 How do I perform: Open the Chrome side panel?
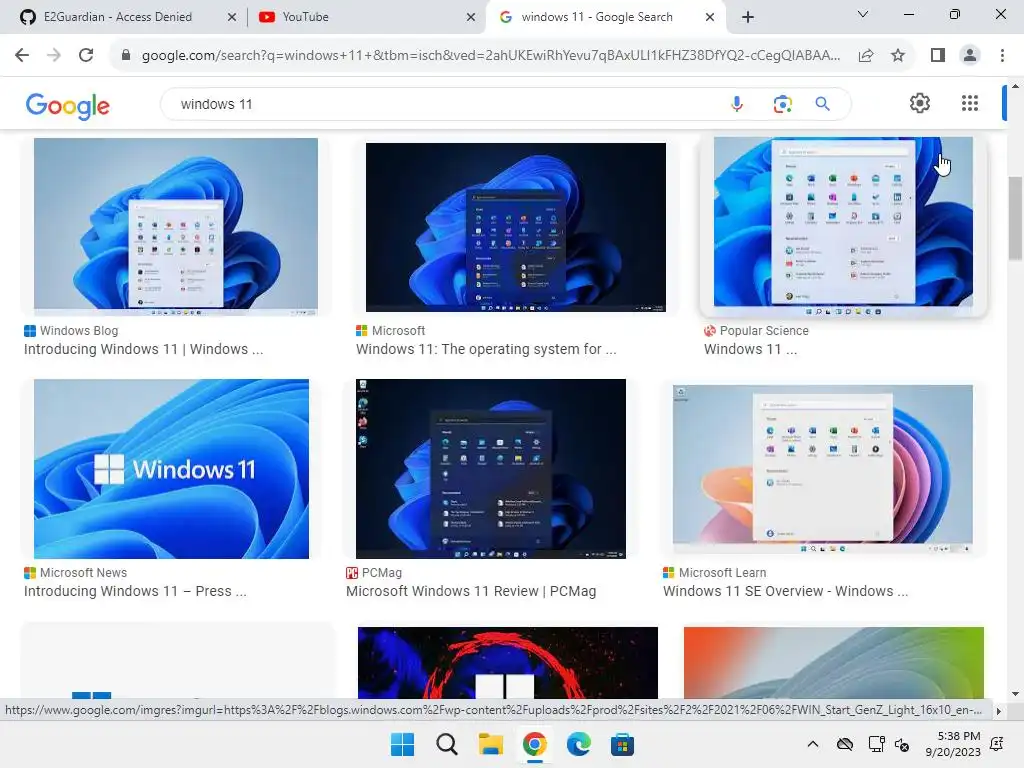coord(938,56)
